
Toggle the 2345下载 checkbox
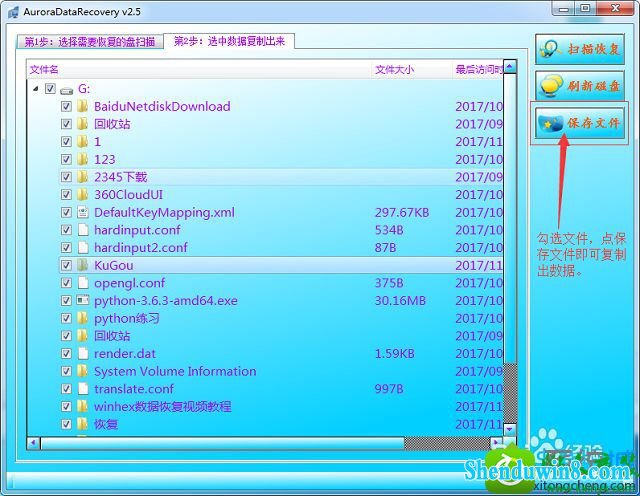(66, 177)
